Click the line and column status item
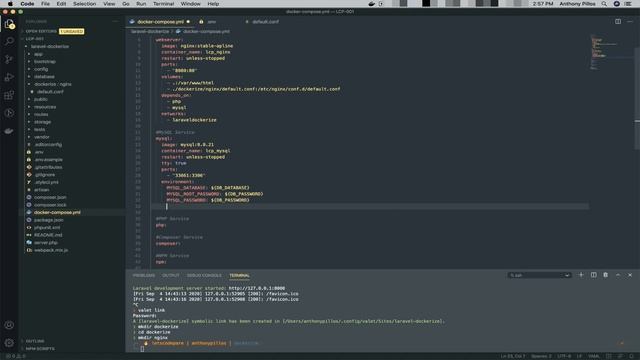Image resolution: width=640 pixels, height=360 pixels. tap(513, 356)
